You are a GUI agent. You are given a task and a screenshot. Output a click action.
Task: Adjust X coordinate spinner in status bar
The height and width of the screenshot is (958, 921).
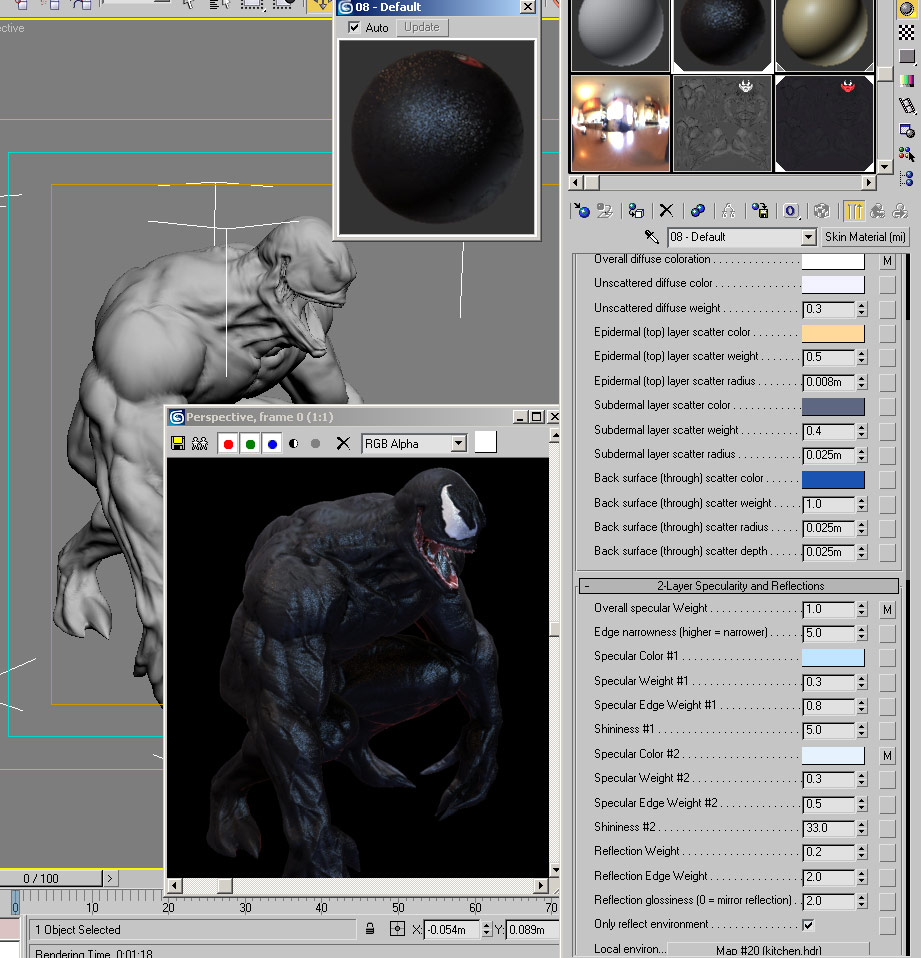pyautogui.click(x=486, y=929)
